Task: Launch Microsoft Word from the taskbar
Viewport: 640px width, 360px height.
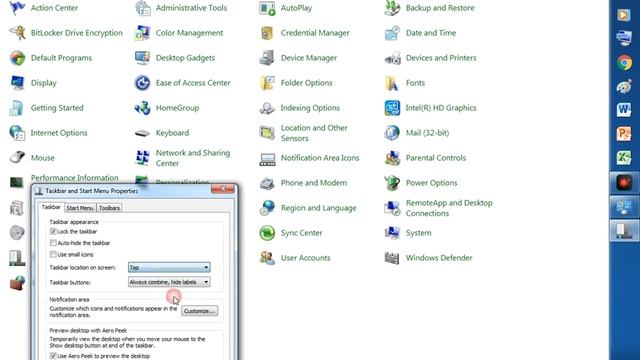Action: point(624,109)
